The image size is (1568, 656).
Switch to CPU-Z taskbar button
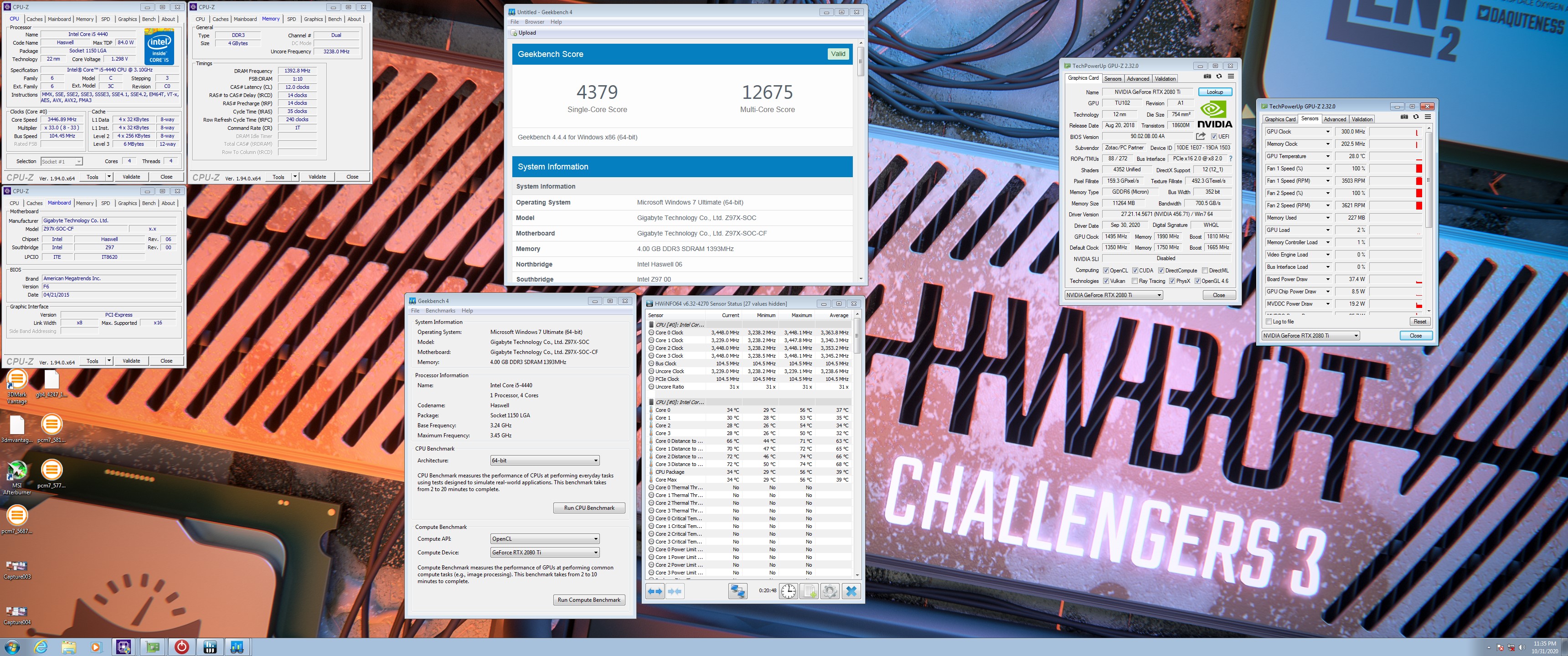[124, 647]
